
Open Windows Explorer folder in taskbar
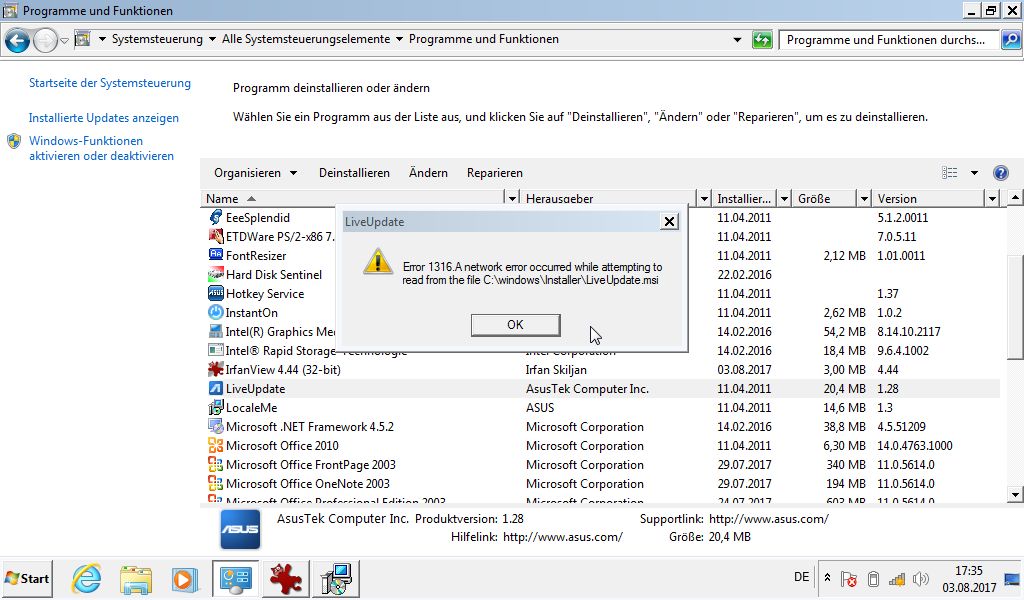click(135, 579)
